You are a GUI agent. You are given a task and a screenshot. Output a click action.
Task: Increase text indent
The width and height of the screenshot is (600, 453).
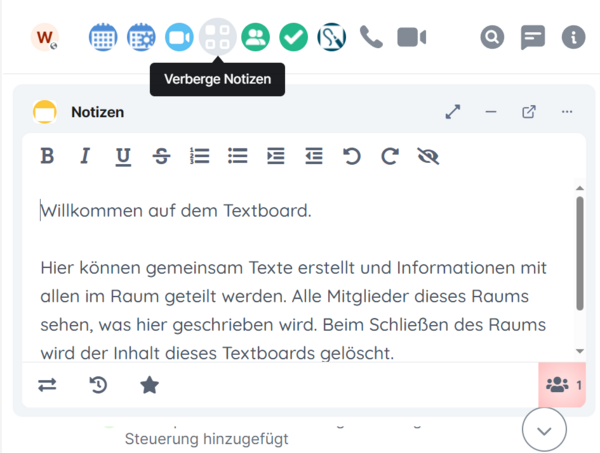(276, 156)
